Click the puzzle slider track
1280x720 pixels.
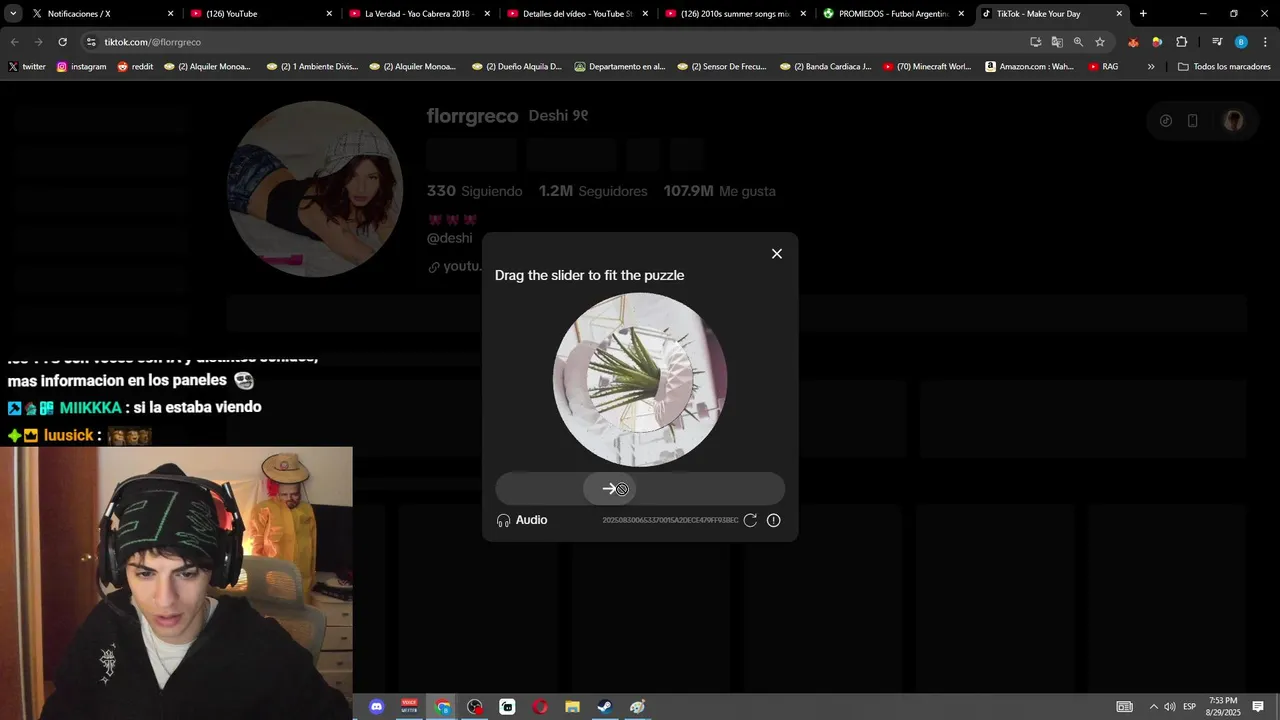640,489
